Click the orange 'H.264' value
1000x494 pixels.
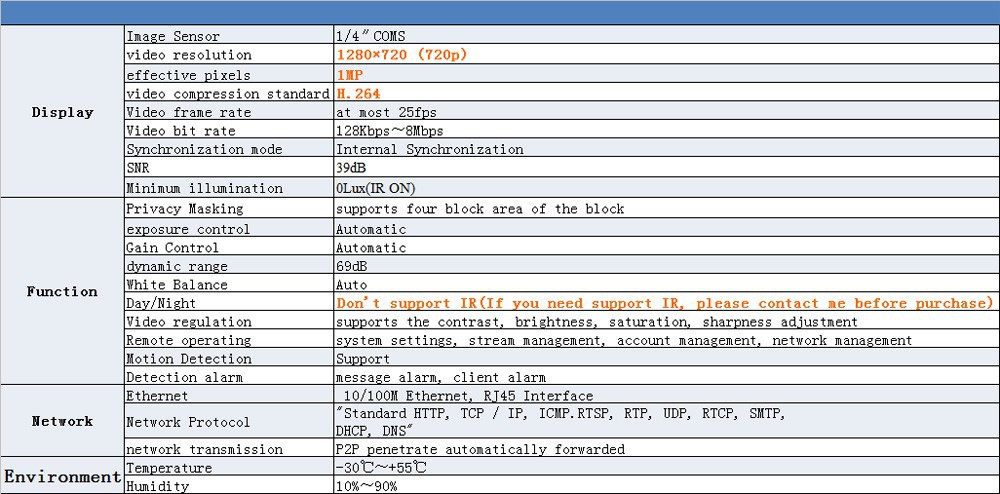pyautogui.click(x=358, y=94)
